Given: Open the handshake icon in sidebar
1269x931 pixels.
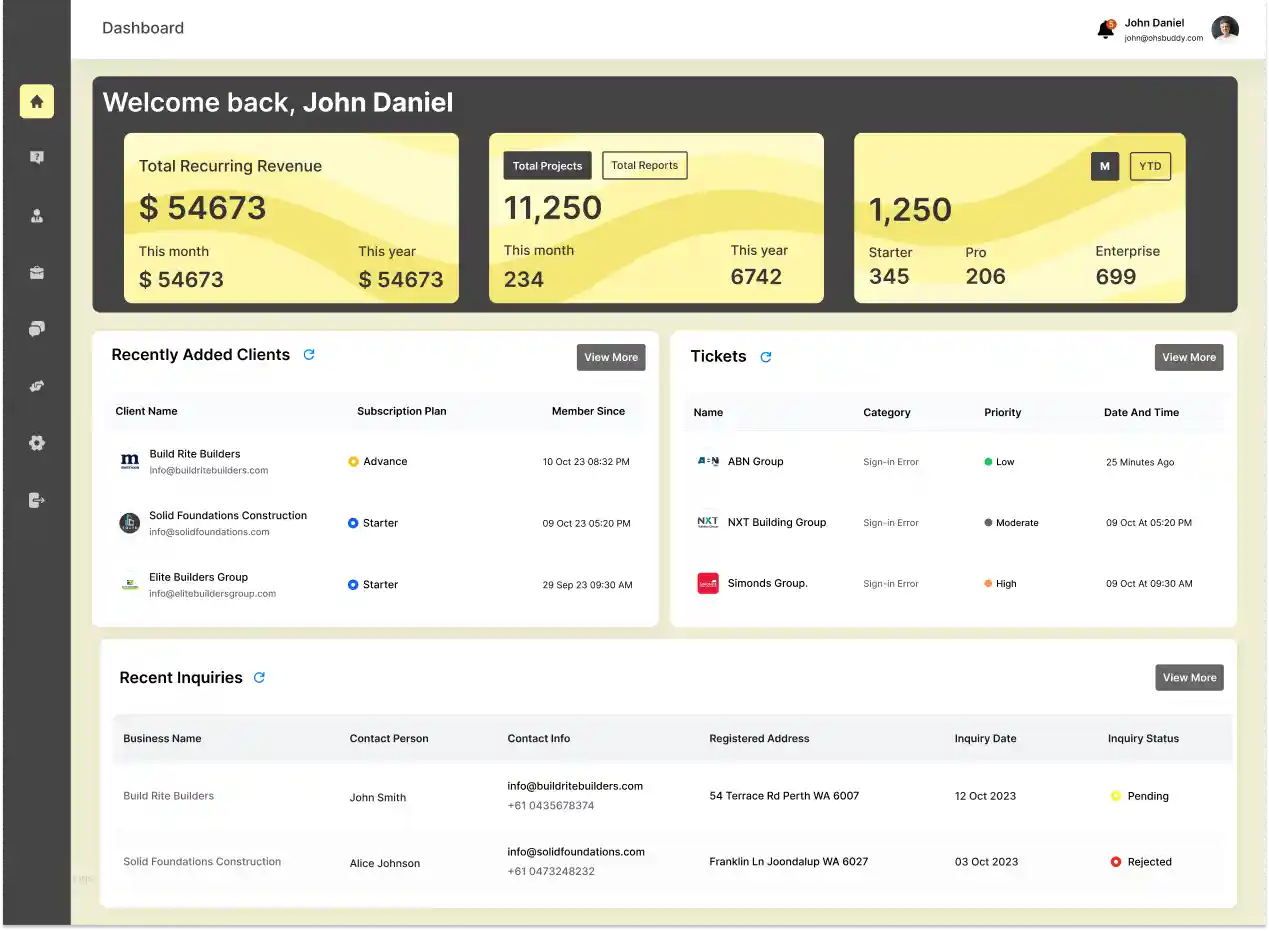Looking at the screenshot, I should pyautogui.click(x=37, y=386).
